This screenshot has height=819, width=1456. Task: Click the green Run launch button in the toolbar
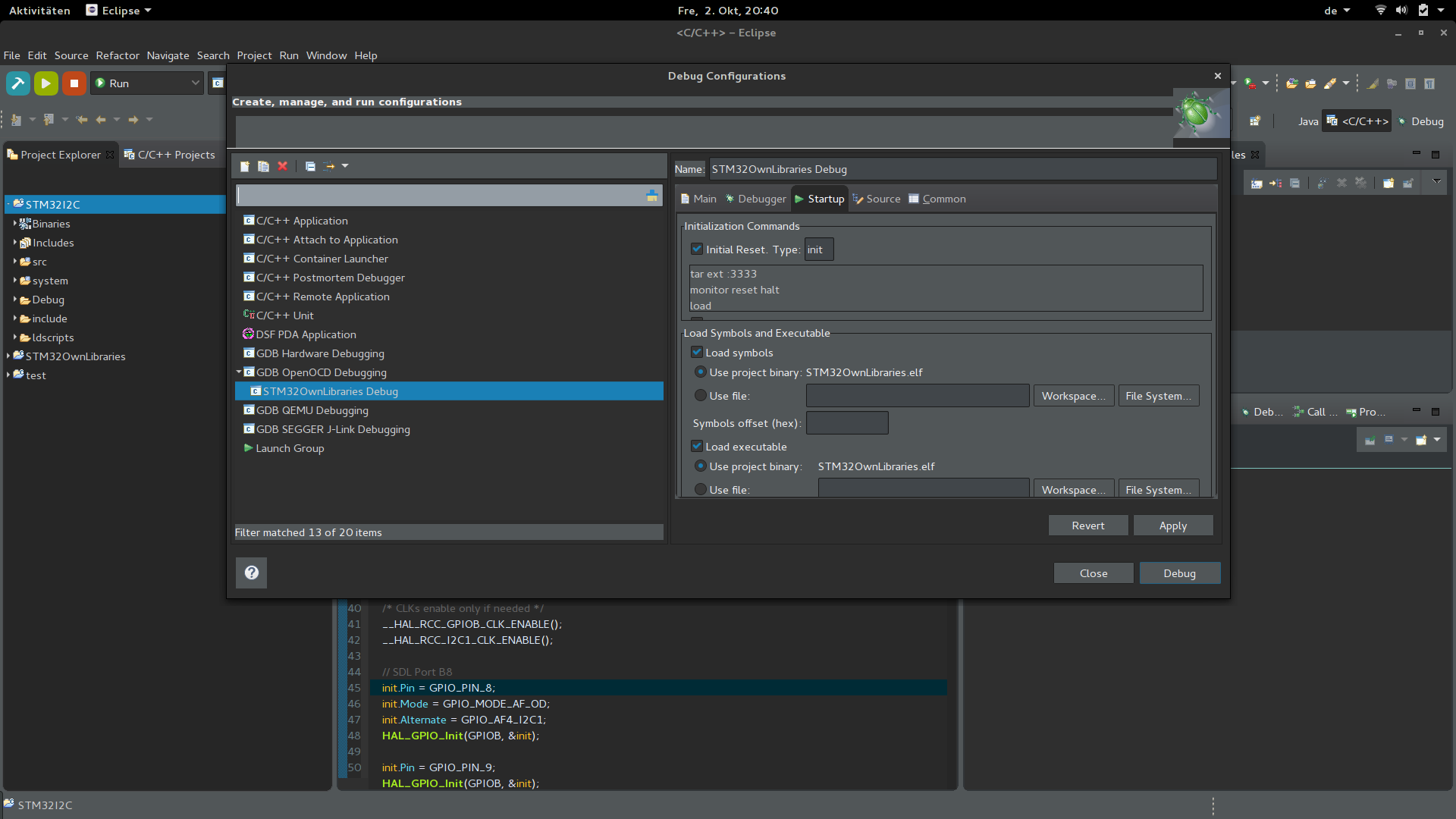click(x=45, y=83)
